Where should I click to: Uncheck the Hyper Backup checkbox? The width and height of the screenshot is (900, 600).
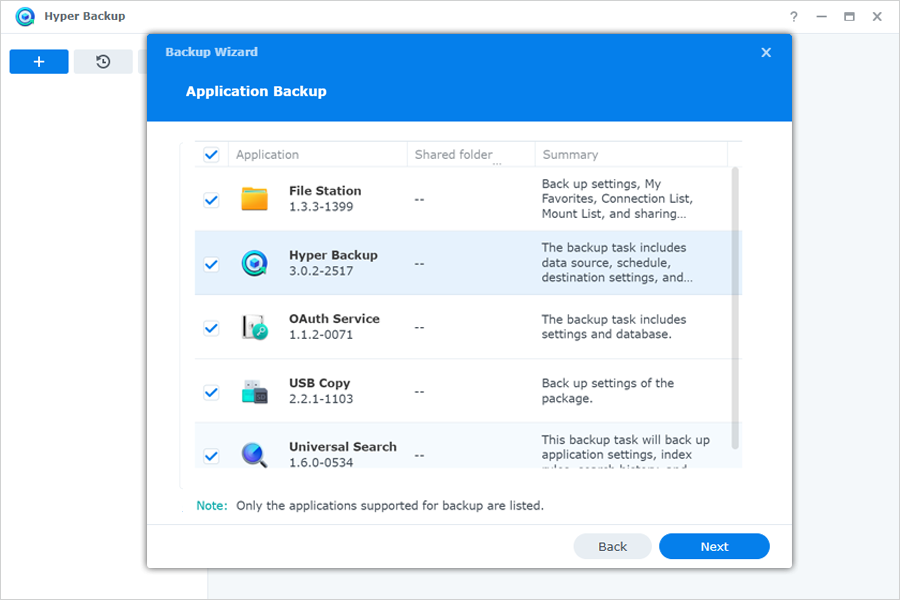211,264
